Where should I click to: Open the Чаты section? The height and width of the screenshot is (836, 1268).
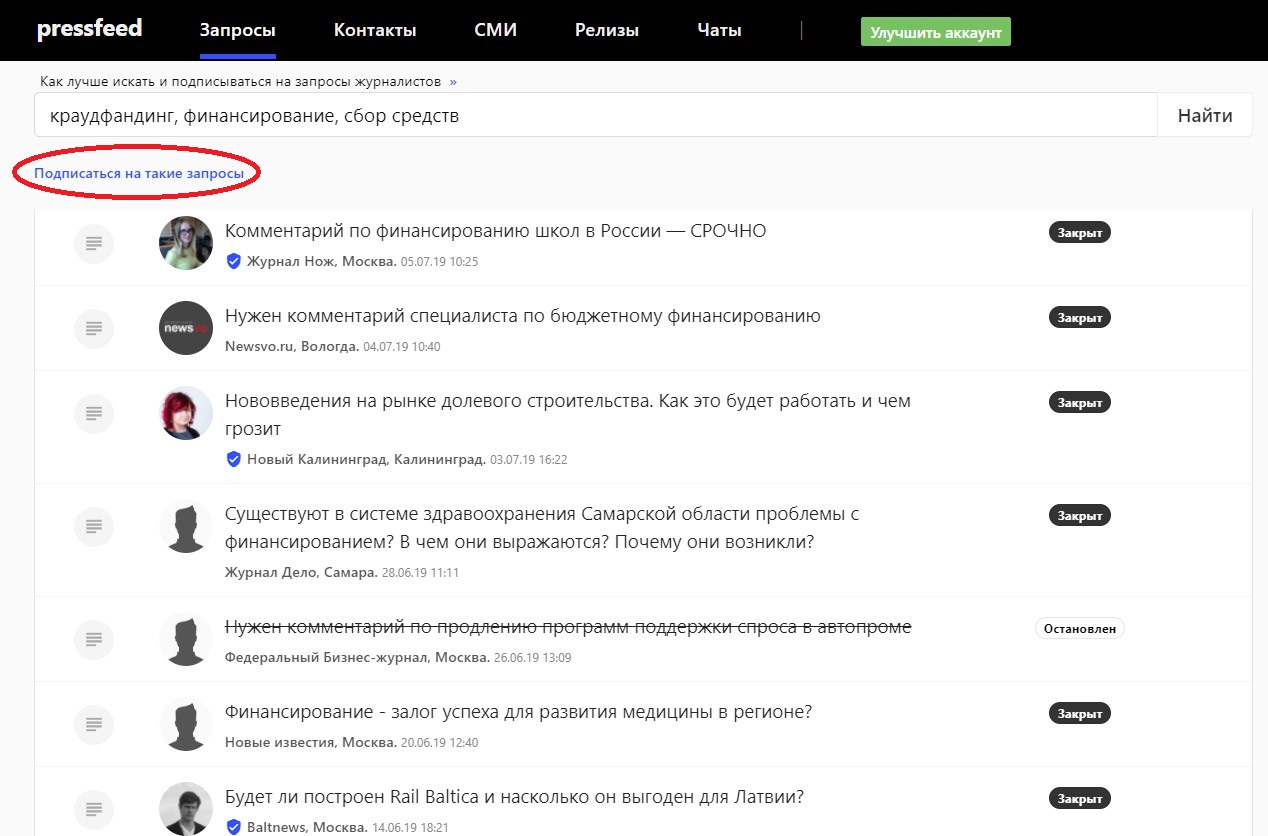coord(719,30)
